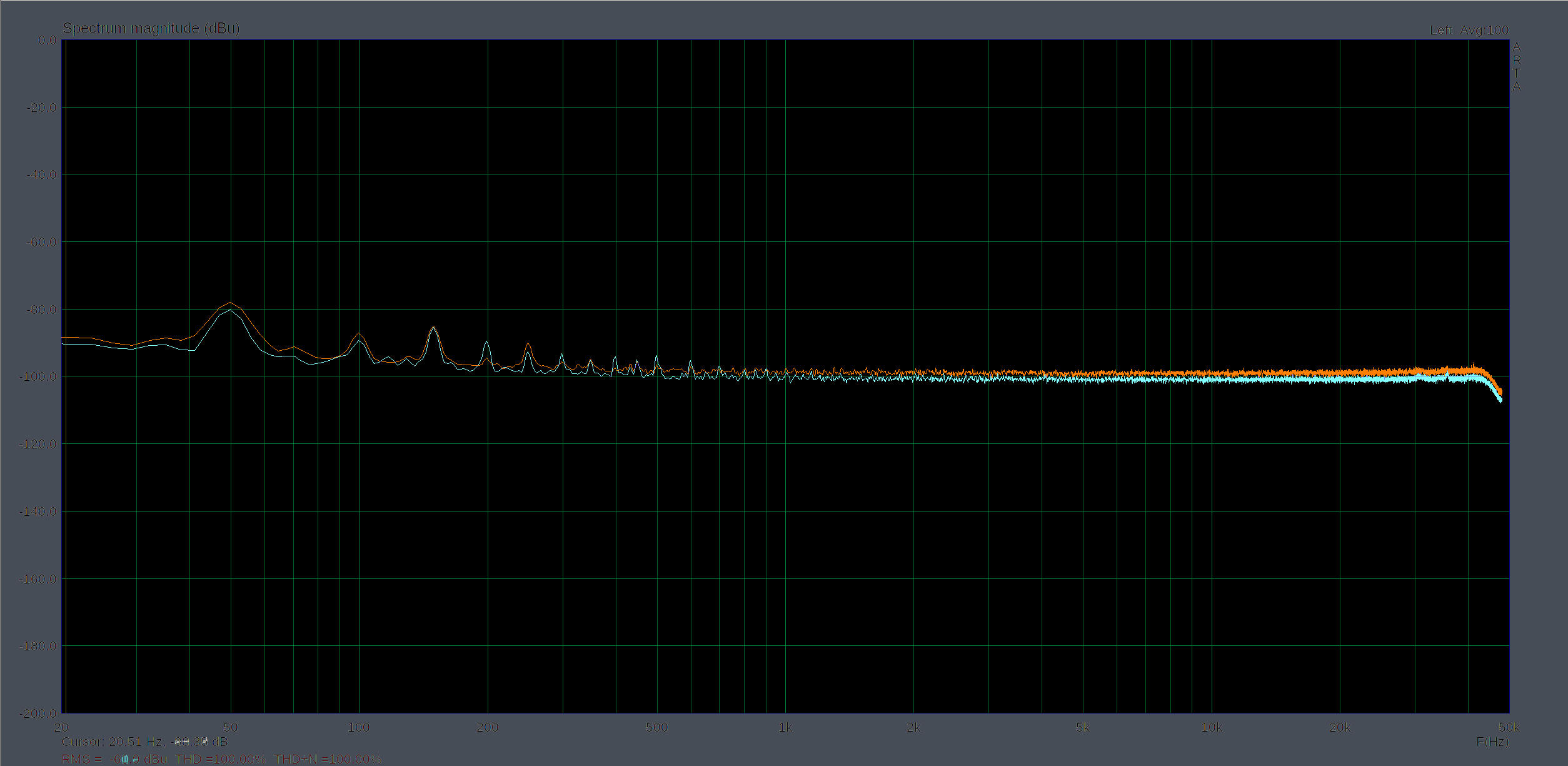Click the 'RMS =' dBu readout
1568x766 pixels.
[x=114, y=759]
